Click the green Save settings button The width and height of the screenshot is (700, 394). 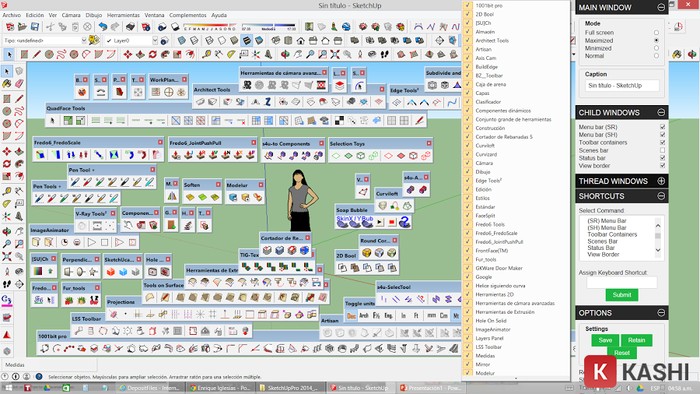605,340
